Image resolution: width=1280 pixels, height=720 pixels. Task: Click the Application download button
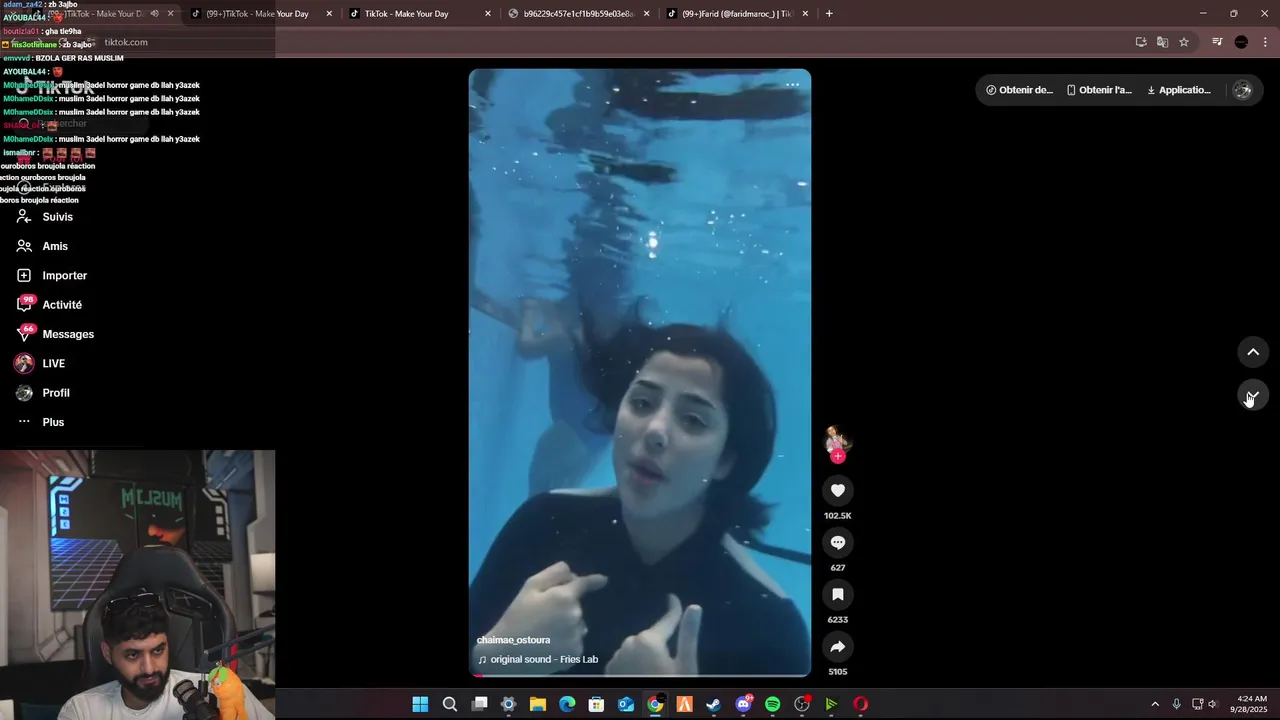pos(1179,90)
